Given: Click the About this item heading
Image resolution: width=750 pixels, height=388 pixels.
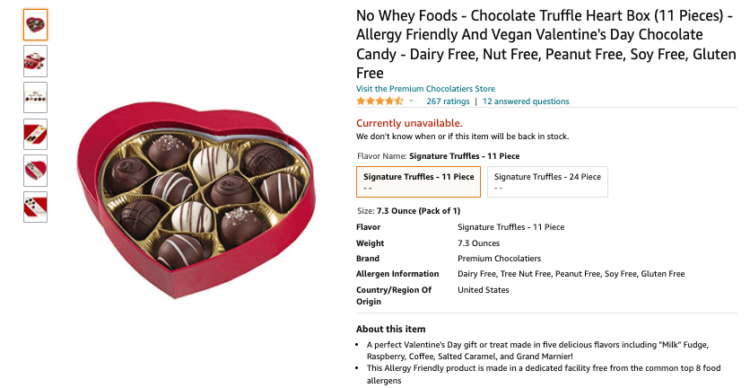Looking at the screenshot, I should 391,329.
